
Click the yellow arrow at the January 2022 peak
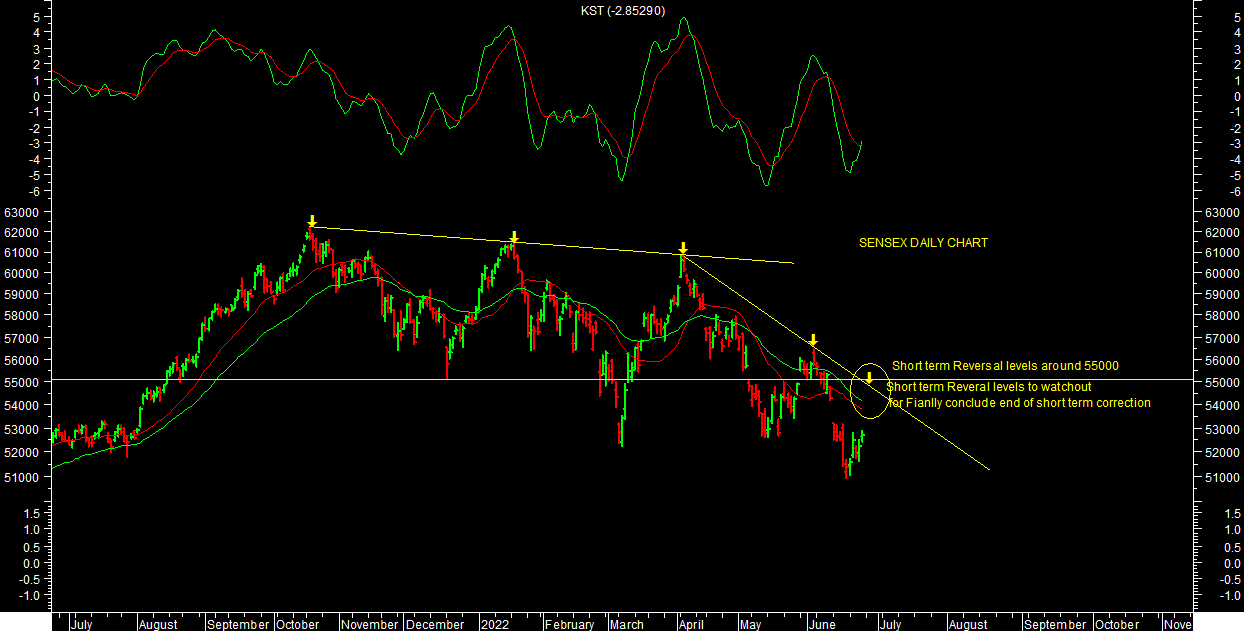pos(513,237)
